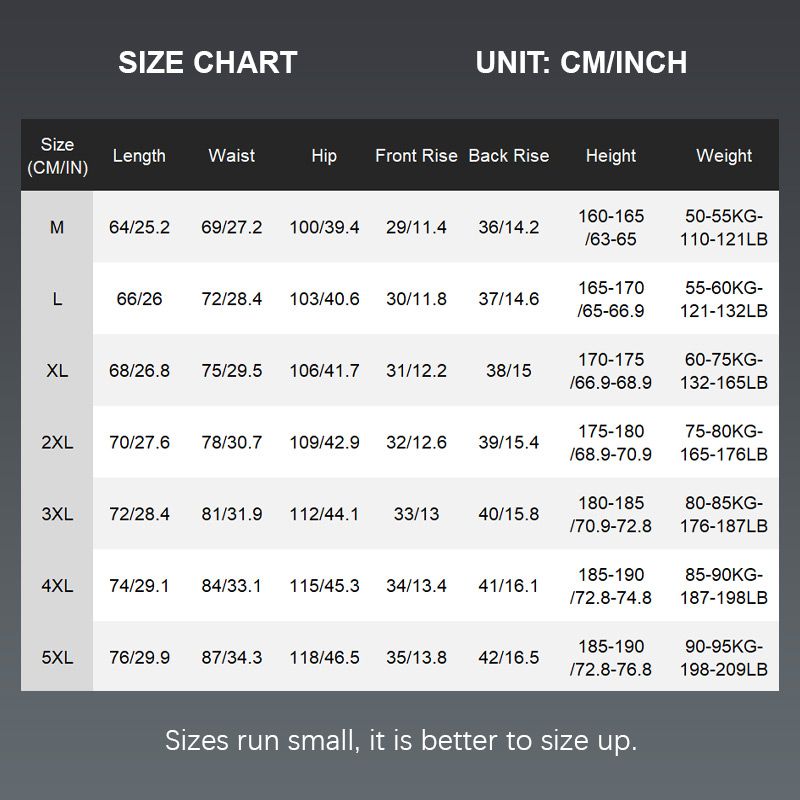Select the Waist column header

231,156
